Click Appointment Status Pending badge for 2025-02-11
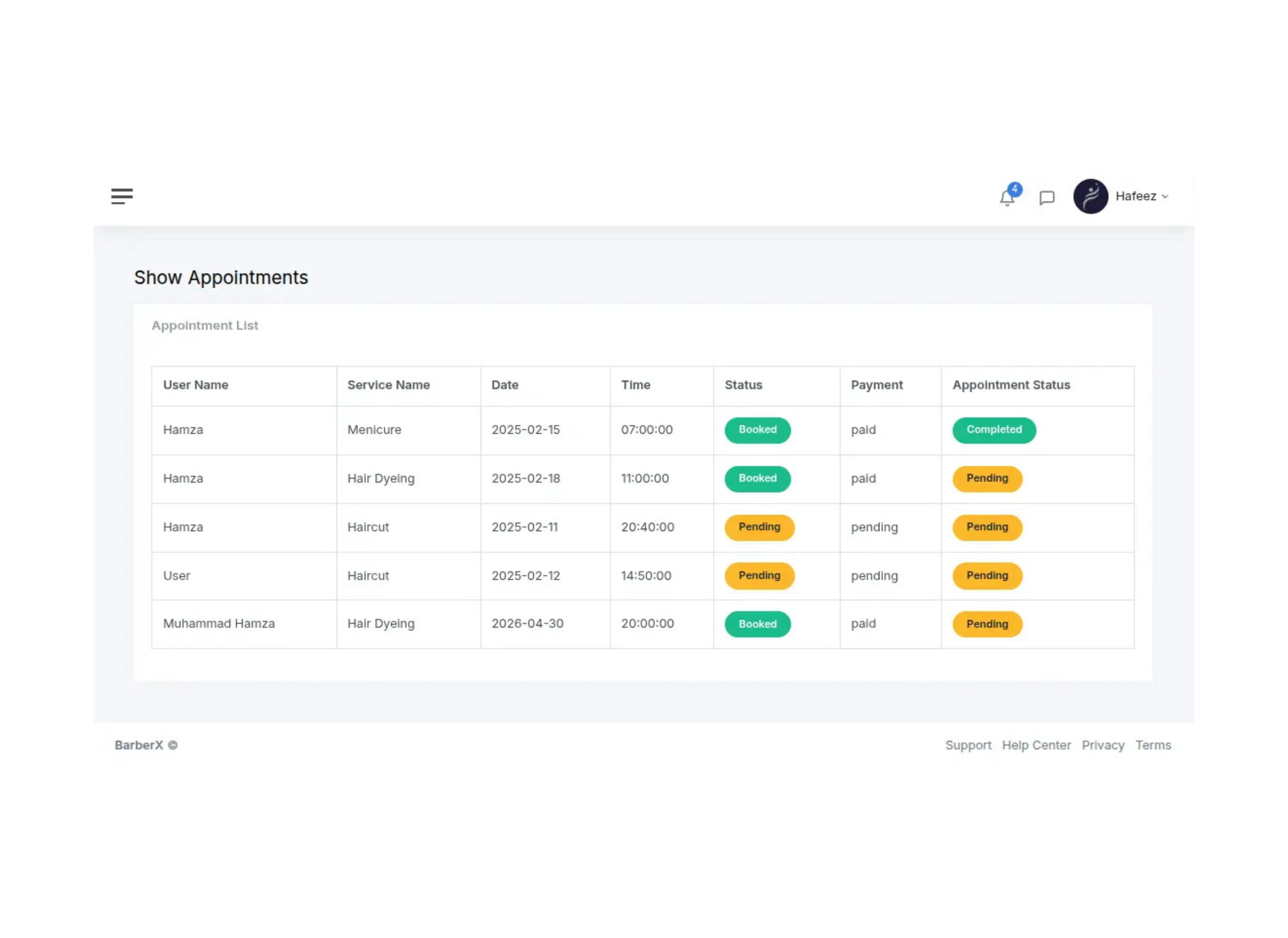This screenshot has width=1288, height=938. tap(988, 527)
